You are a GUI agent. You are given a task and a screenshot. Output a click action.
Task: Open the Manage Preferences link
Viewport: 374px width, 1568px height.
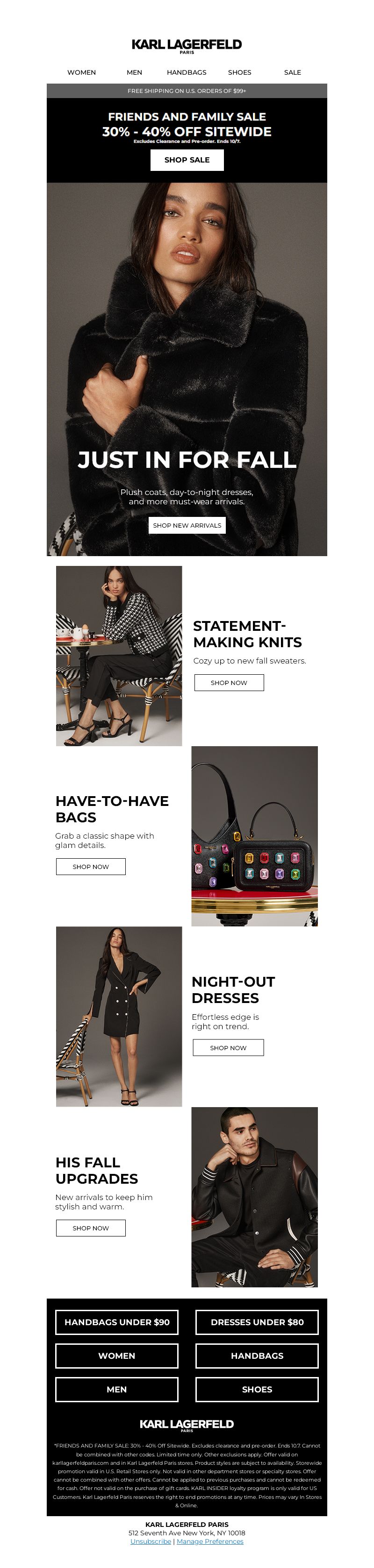point(210,1541)
